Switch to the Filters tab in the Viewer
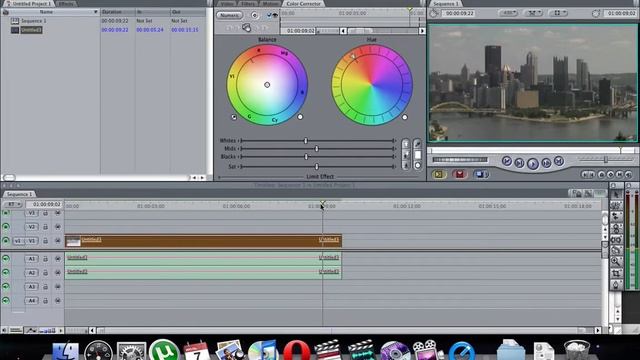The width and height of the screenshot is (640, 360). (248, 4)
